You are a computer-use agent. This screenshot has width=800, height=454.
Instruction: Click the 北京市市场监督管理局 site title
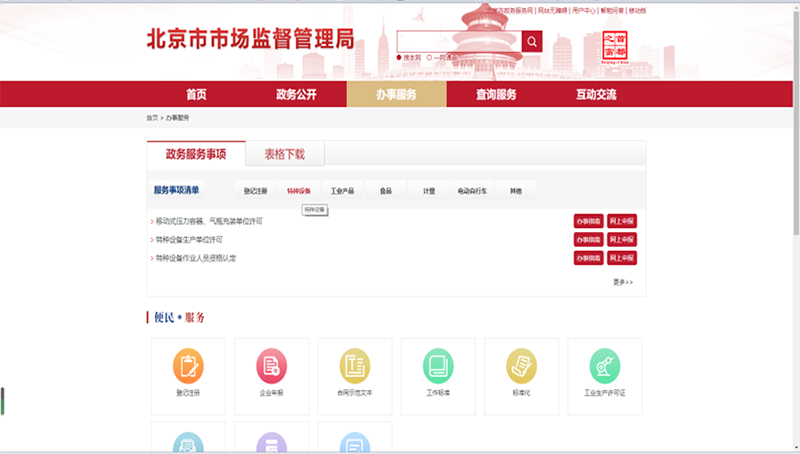[251, 39]
